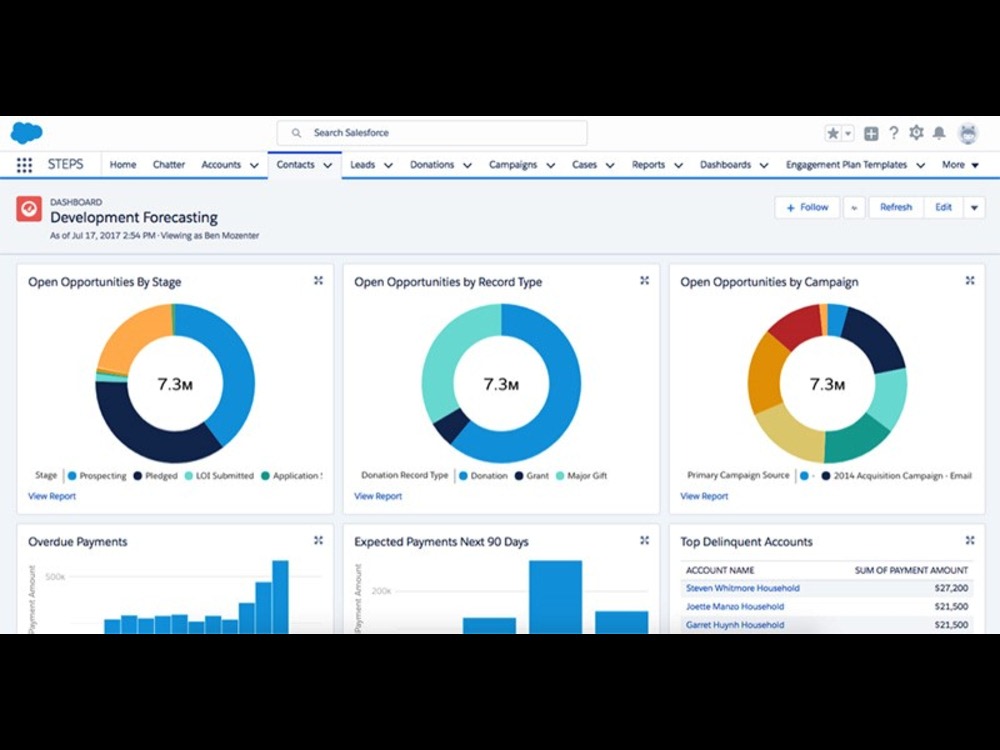The height and width of the screenshot is (750, 1000).
Task: Open the Donations tab
Action: pyautogui.click(x=432, y=165)
